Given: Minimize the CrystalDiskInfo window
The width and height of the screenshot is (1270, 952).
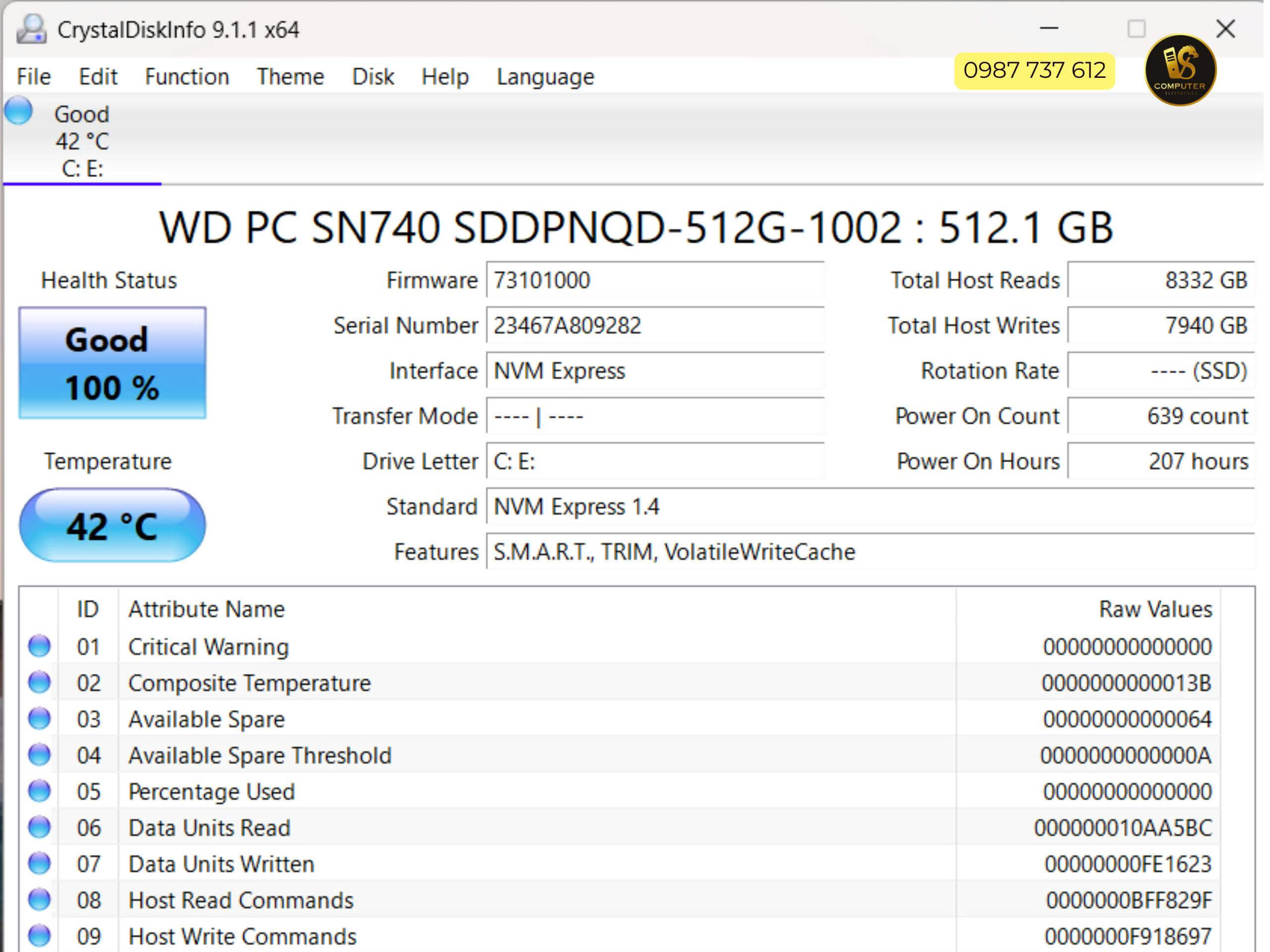Looking at the screenshot, I should (1048, 28).
